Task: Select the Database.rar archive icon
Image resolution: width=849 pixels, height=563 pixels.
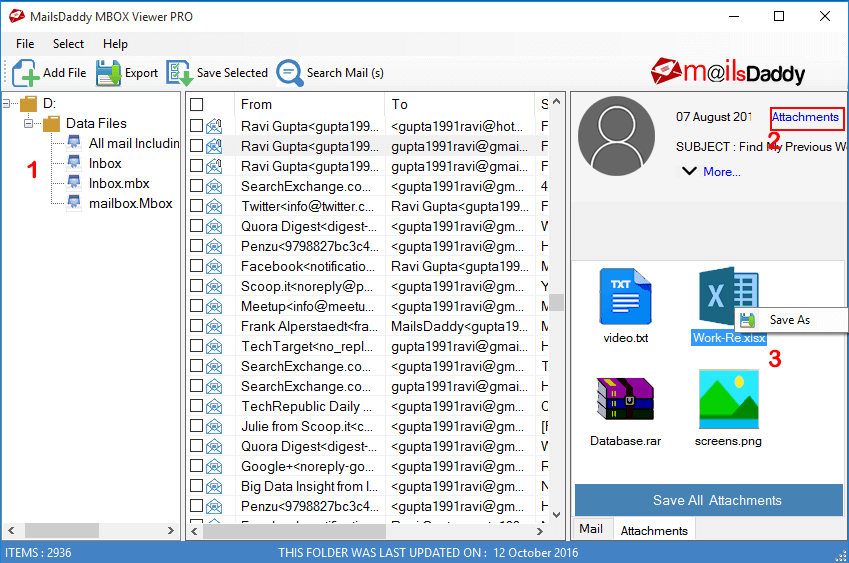Action: click(625, 399)
